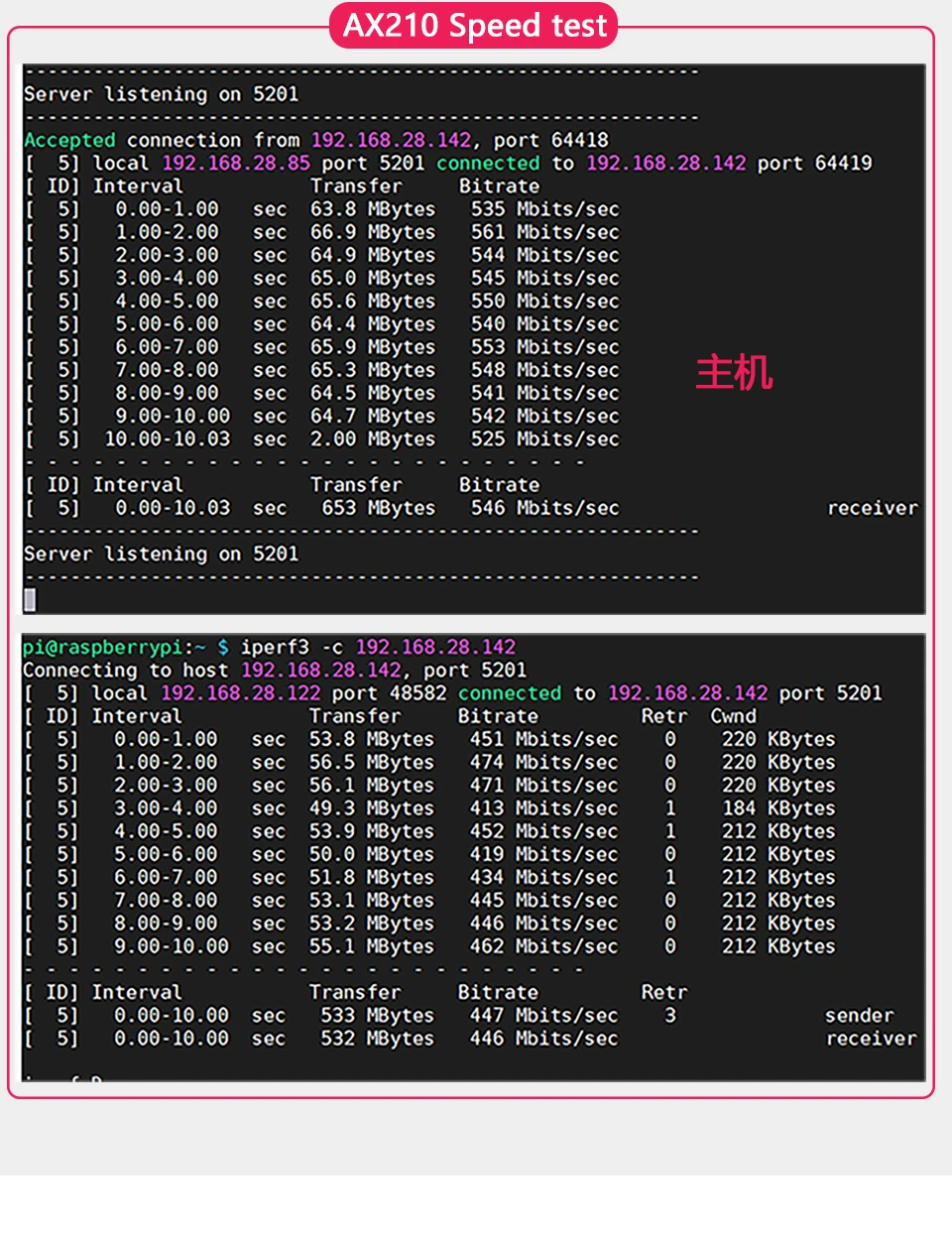Click the 474 Mbits/sec bitrate value
The image size is (952, 1238).
click(543, 762)
